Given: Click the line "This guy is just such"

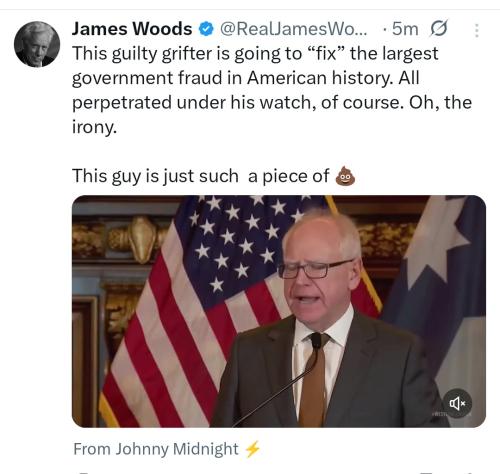Looking at the screenshot, I should pyautogui.click(x=155, y=176).
